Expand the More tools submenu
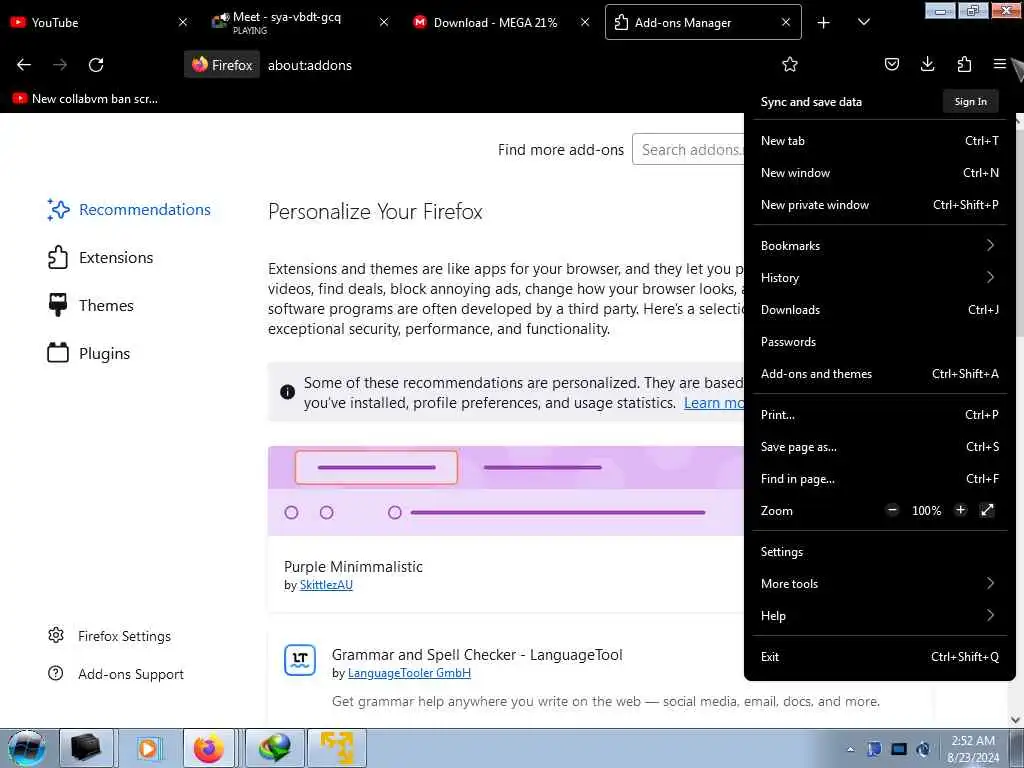 [x=880, y=584]
